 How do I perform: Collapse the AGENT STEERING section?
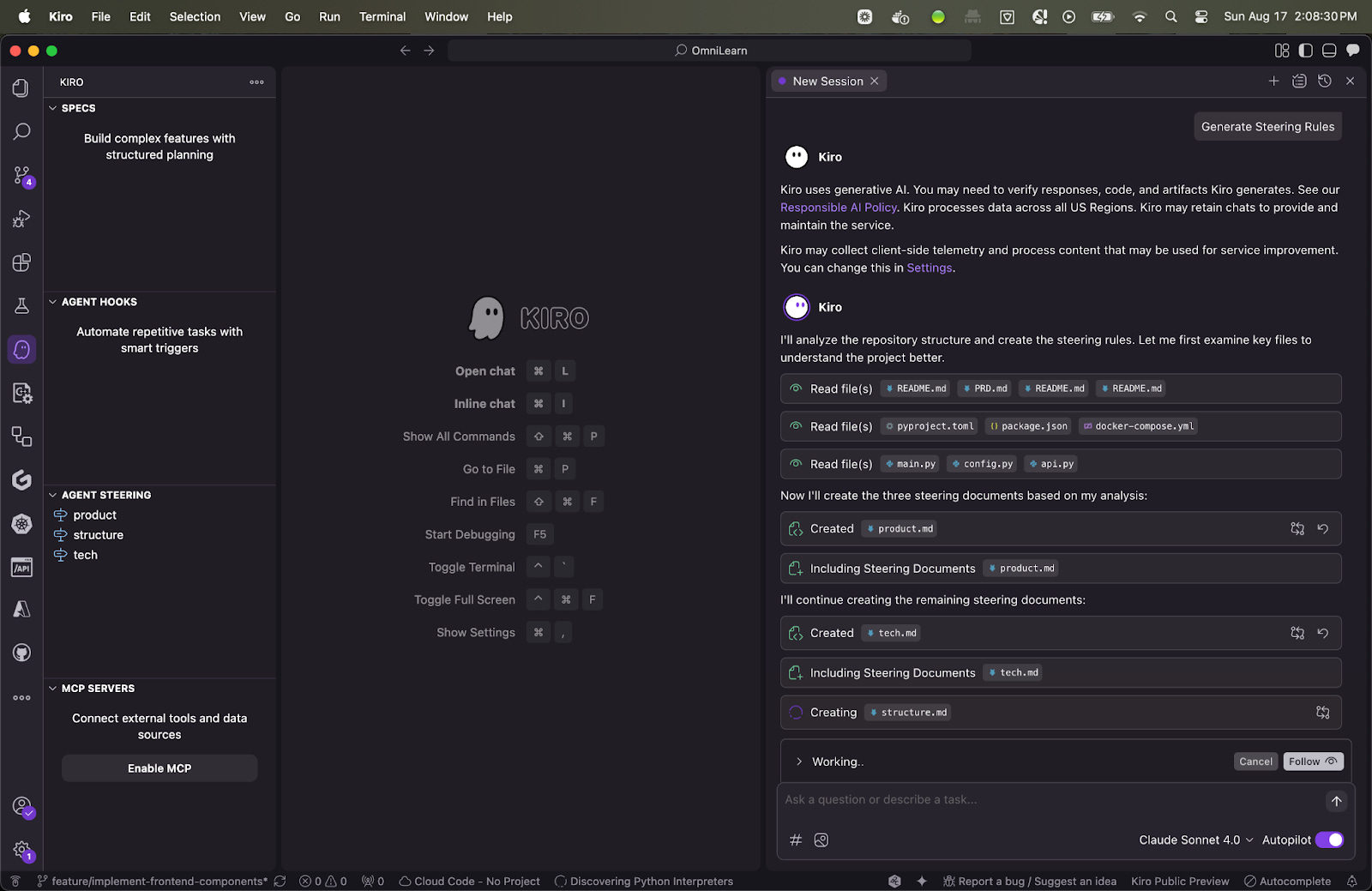(53, 495)
